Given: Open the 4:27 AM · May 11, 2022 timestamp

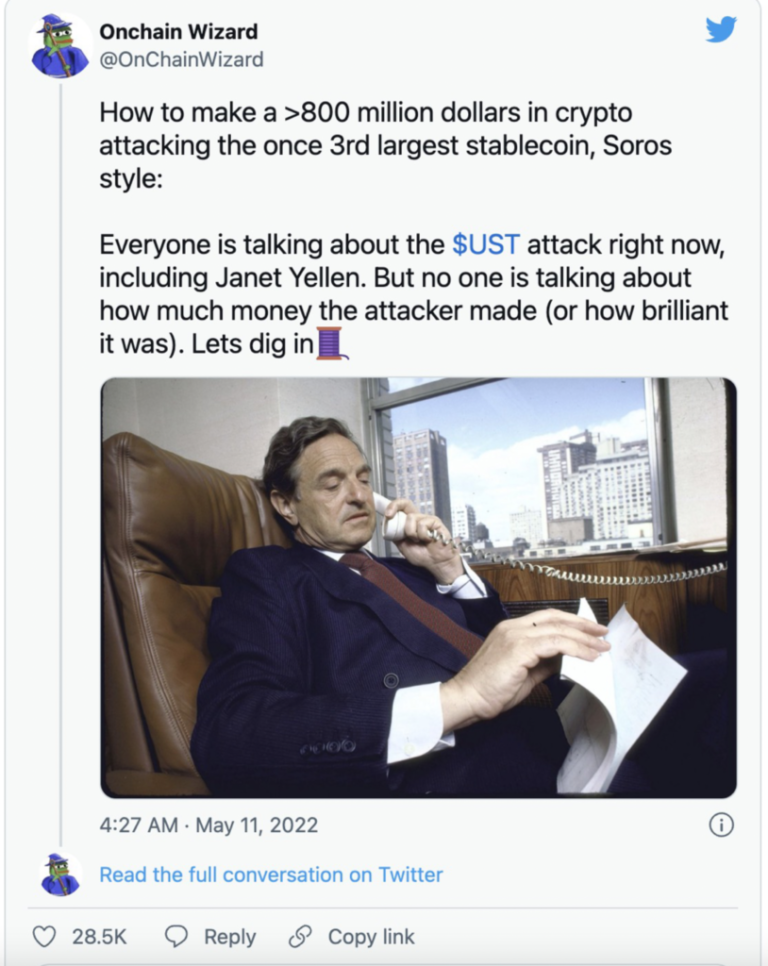Looking at the screenshot, I should click(x=209, y=825).
